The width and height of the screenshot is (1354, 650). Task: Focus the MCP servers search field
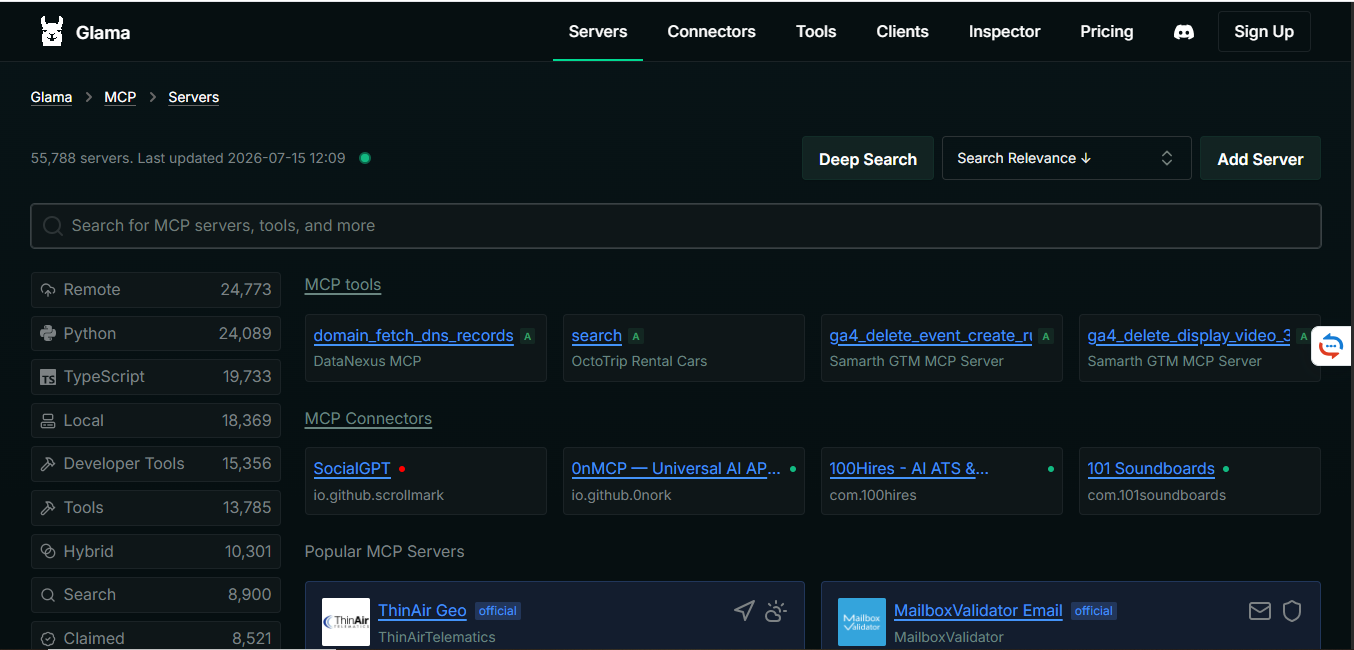point(676,226)
